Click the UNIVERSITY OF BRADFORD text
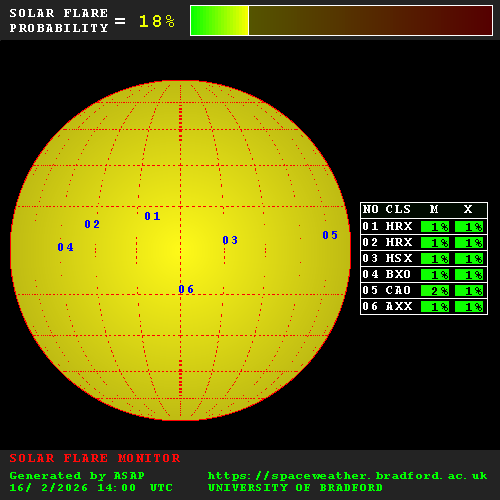This screenshot has width=500, height=500. point(295,488)
